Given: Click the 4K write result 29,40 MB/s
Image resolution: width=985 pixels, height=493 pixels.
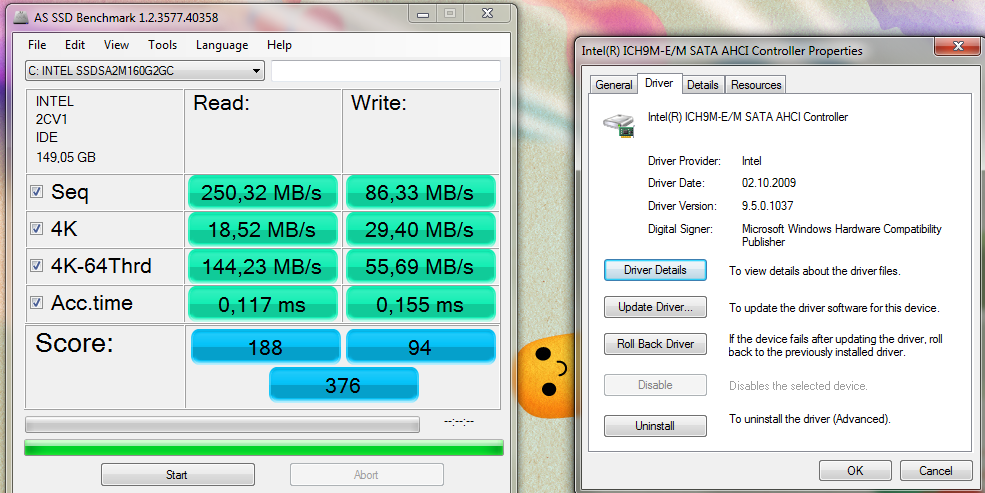Looking at the screenshot, I should (420, 229).
